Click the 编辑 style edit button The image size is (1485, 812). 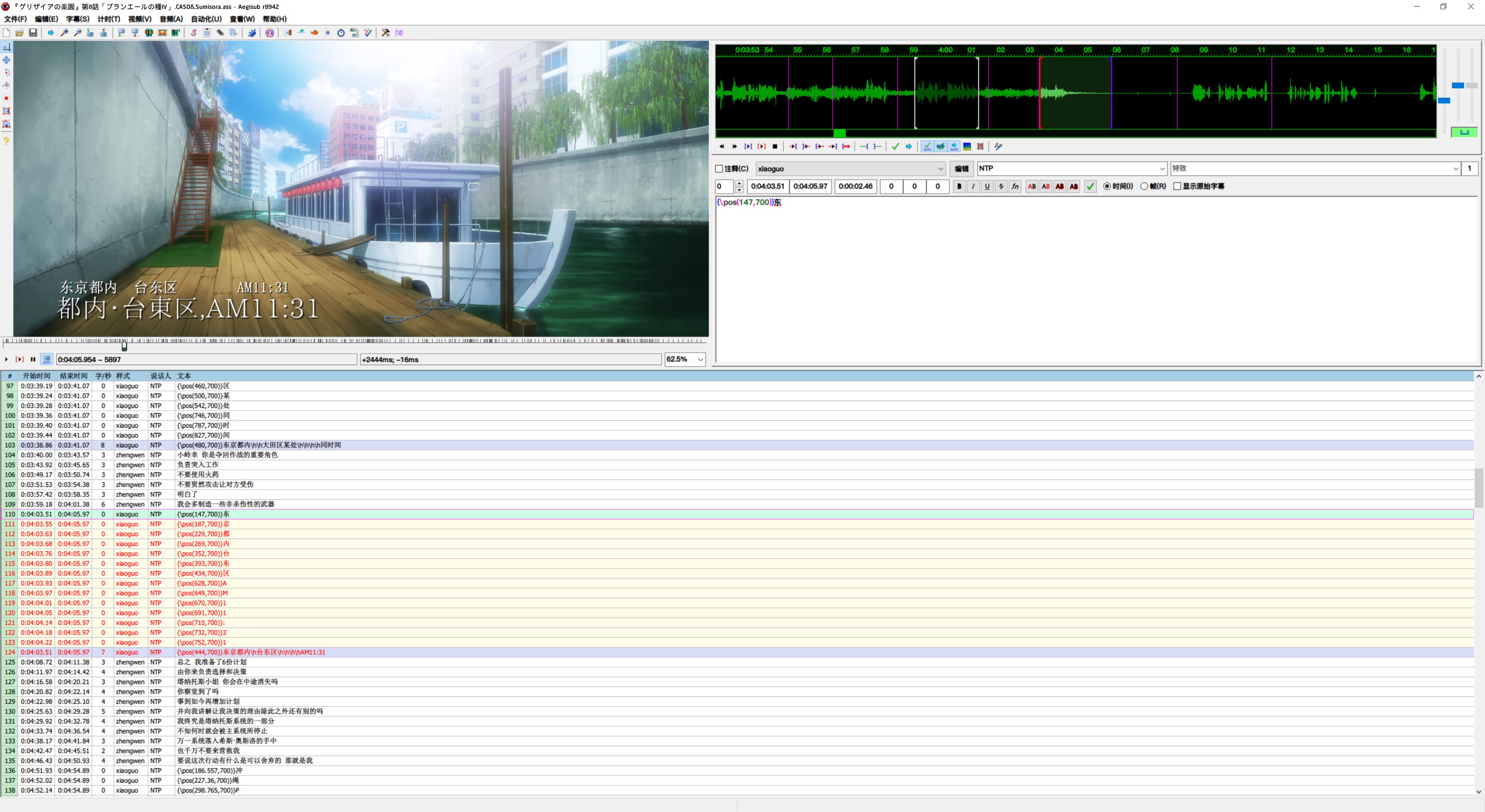coord(961,169)
